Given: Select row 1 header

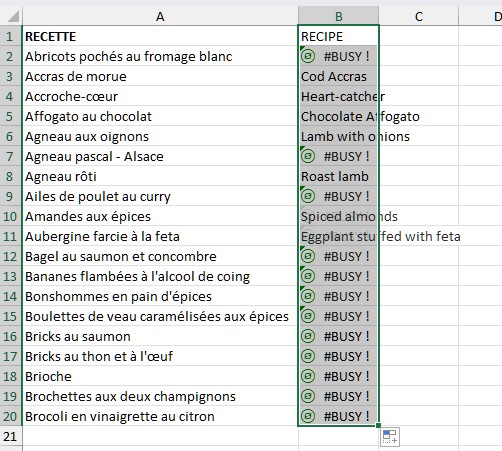Looking at the screenshot, I should coord(11,36).
